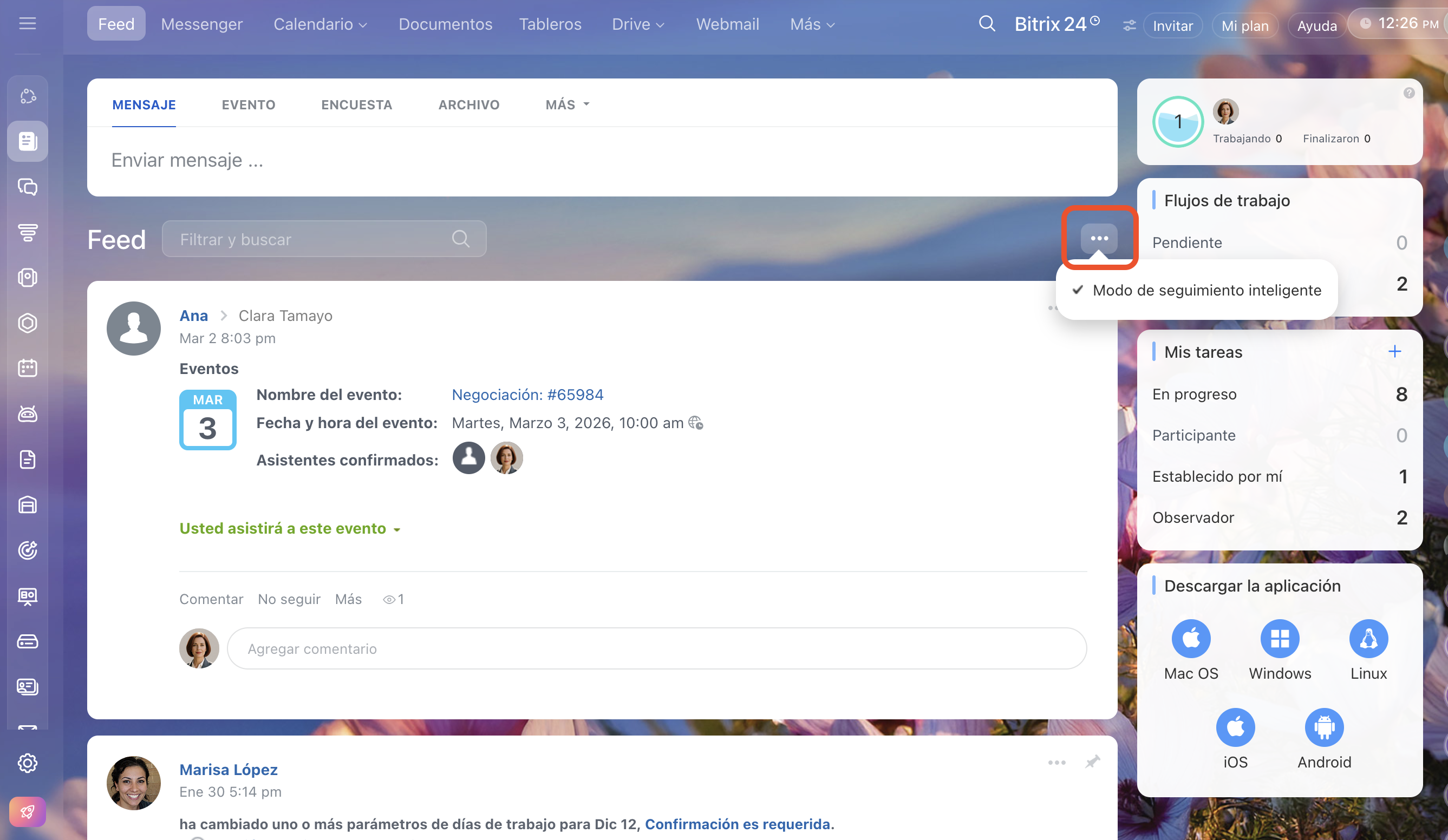1448x840 pixels.
Task: Click the rocket icon at sidebar bottom
Action: pos(27,812)
